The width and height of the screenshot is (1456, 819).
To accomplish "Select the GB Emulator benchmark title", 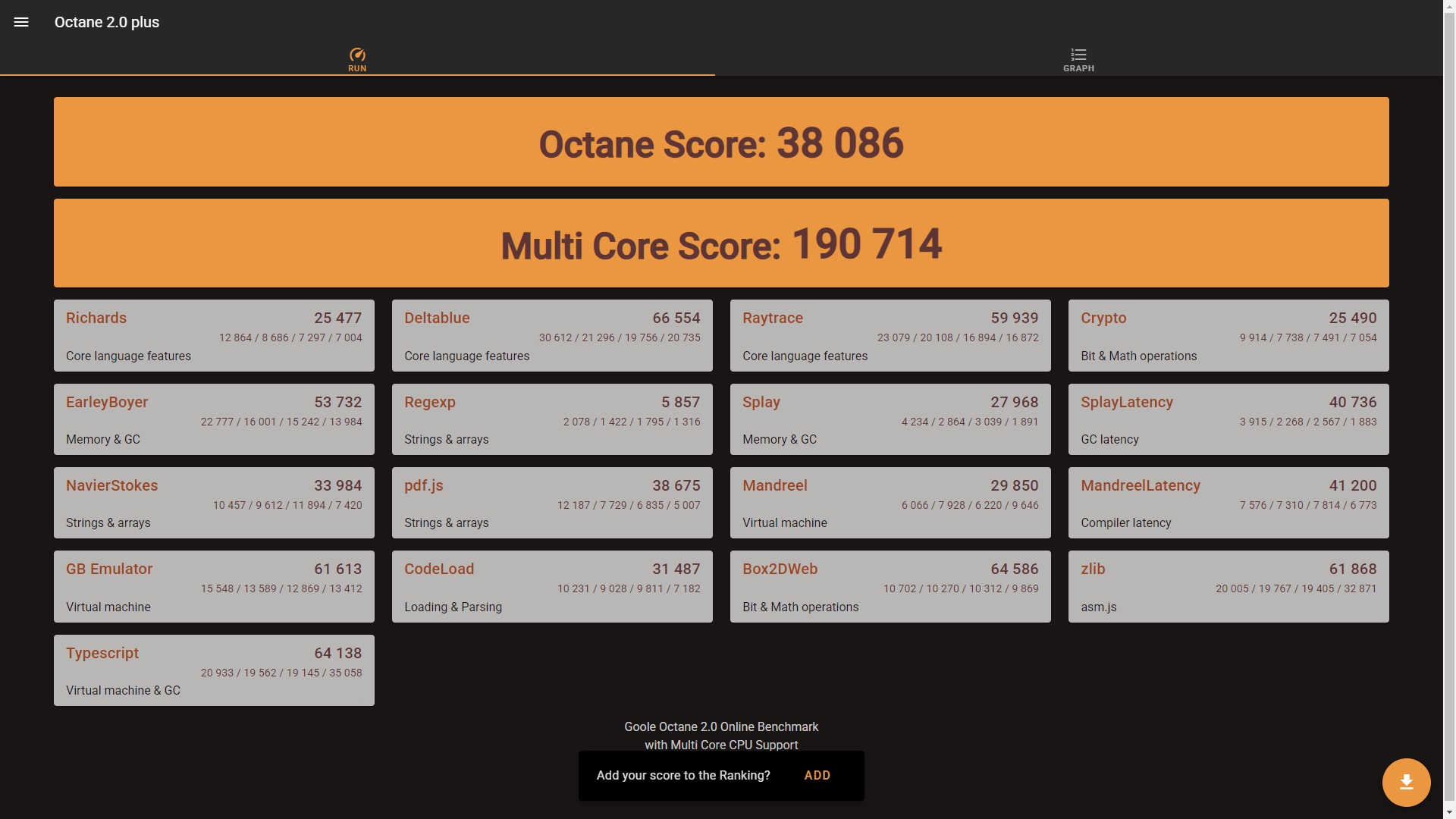I will pos(109,569).
